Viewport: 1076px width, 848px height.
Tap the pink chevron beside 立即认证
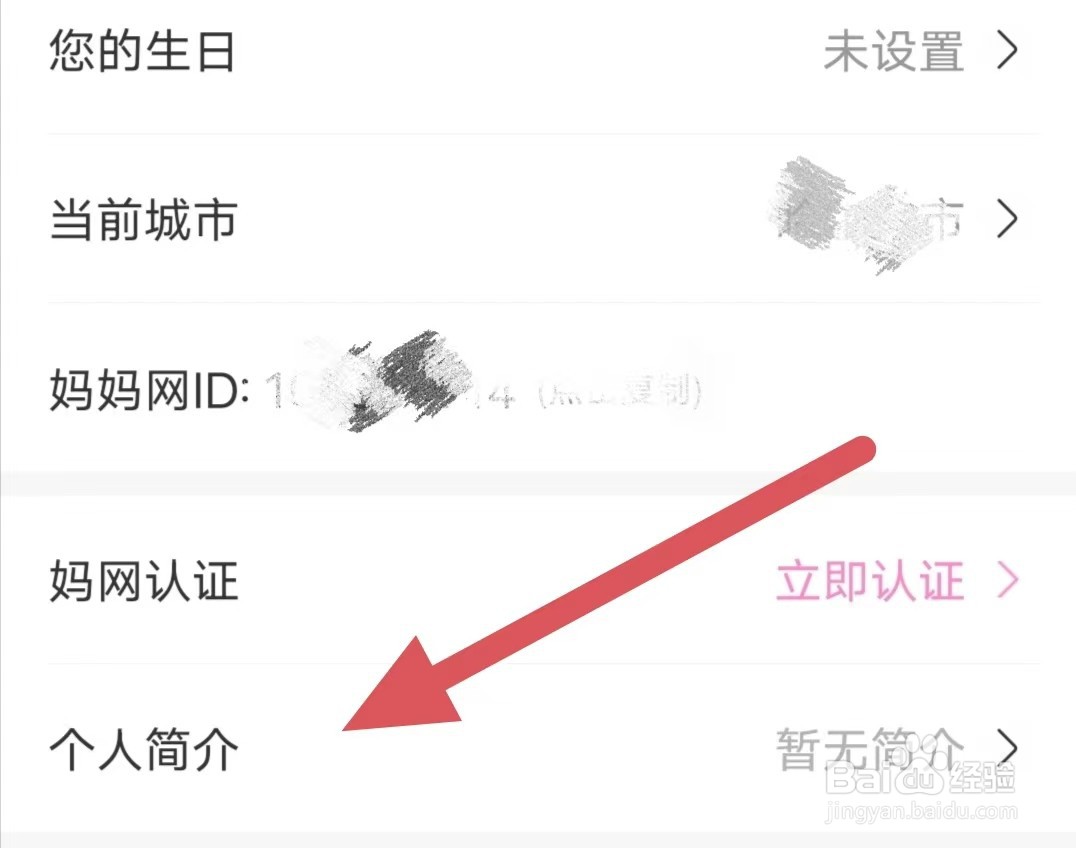point(1007,580)
